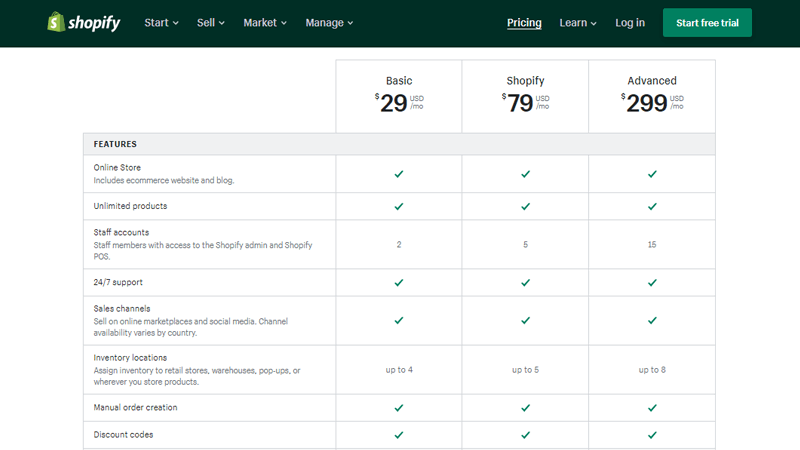Expand the Manage menu

[329, 22]
